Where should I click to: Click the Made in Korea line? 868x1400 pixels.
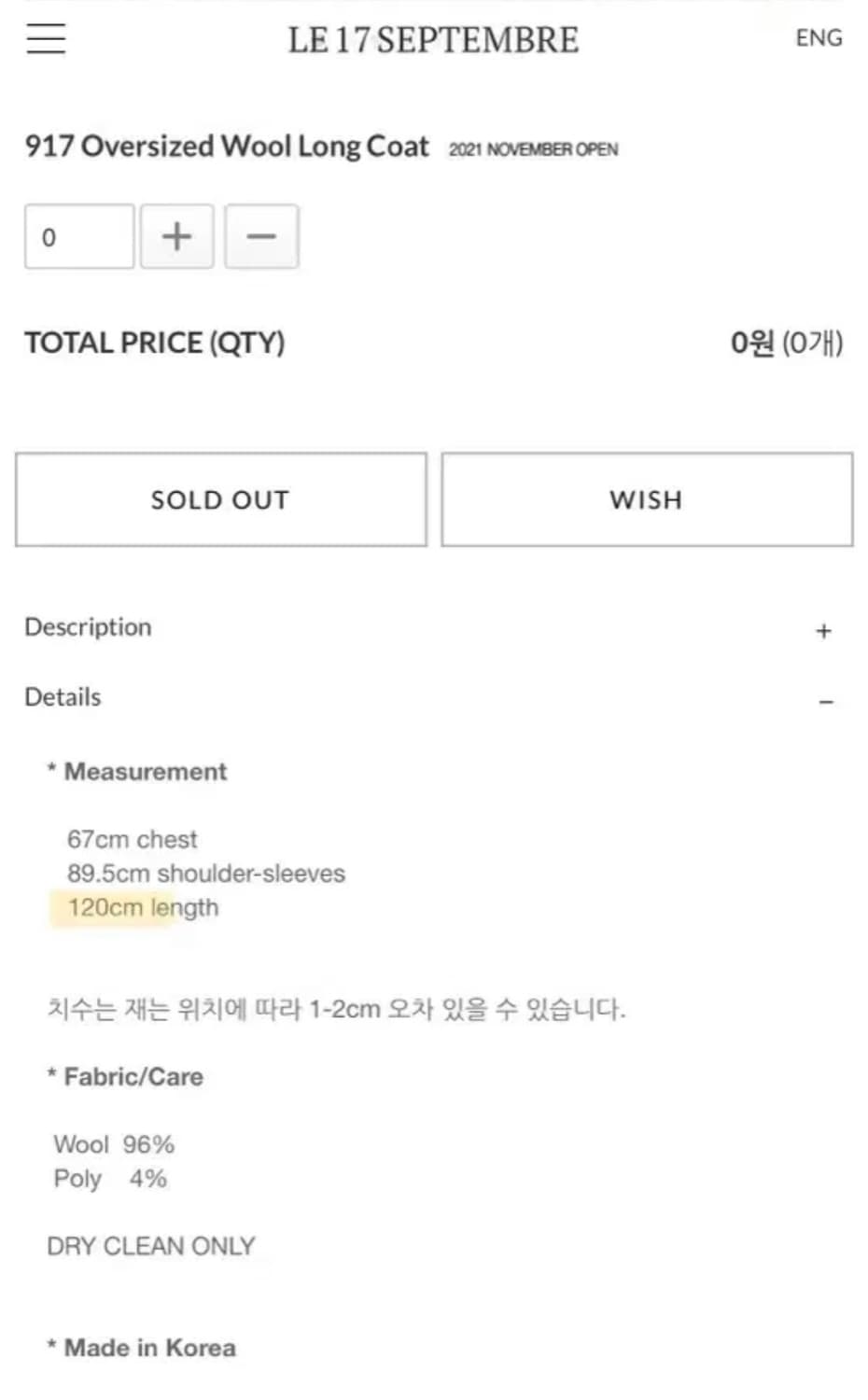point(149,1348)
